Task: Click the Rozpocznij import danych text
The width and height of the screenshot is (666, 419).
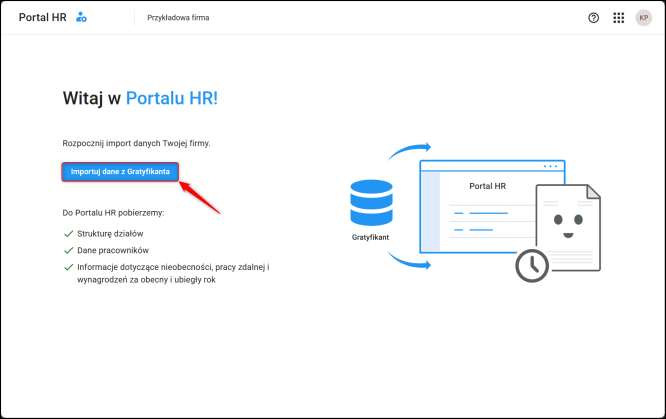Action: point(136,144)
